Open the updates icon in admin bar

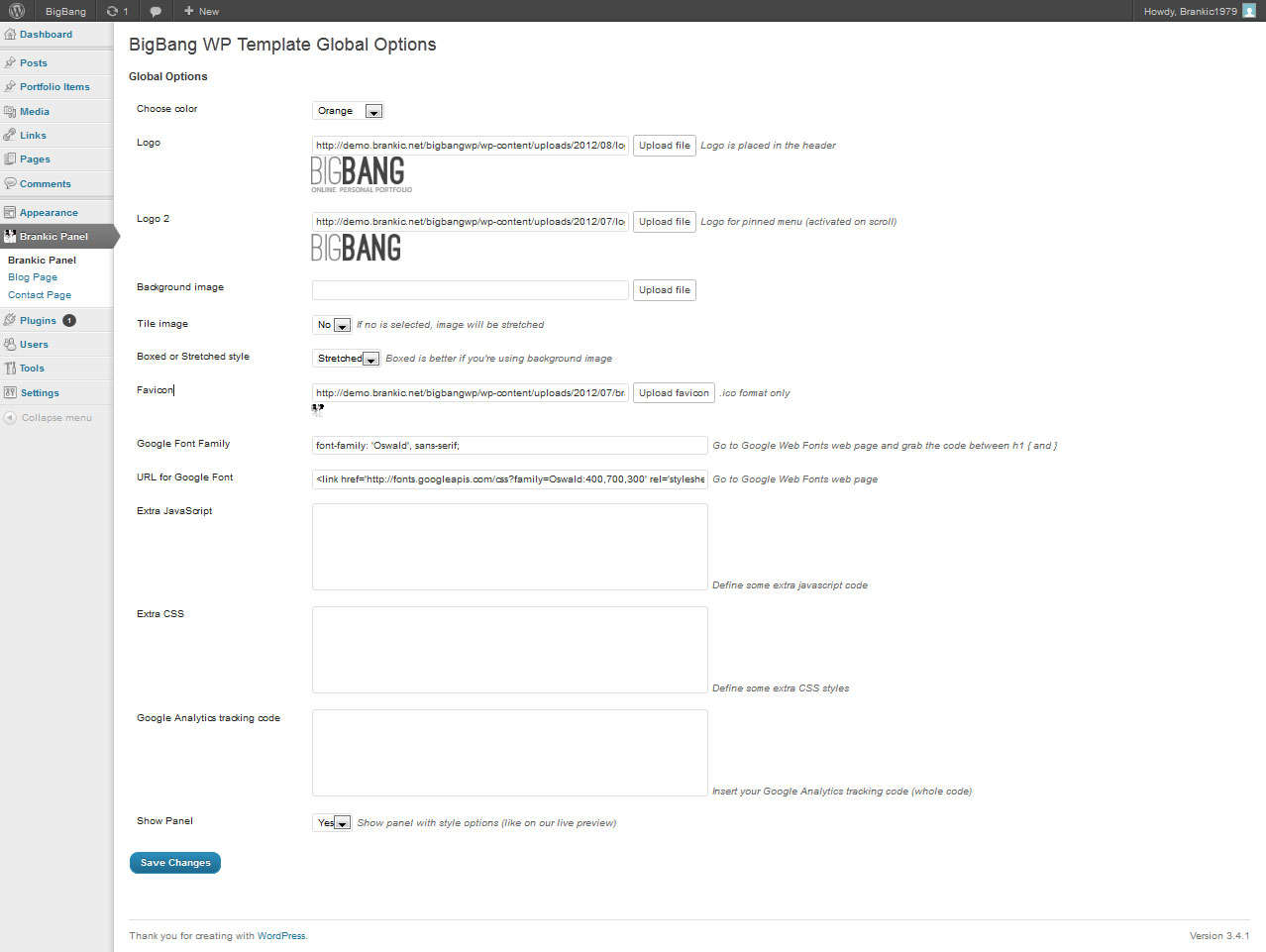click(113, 11)
